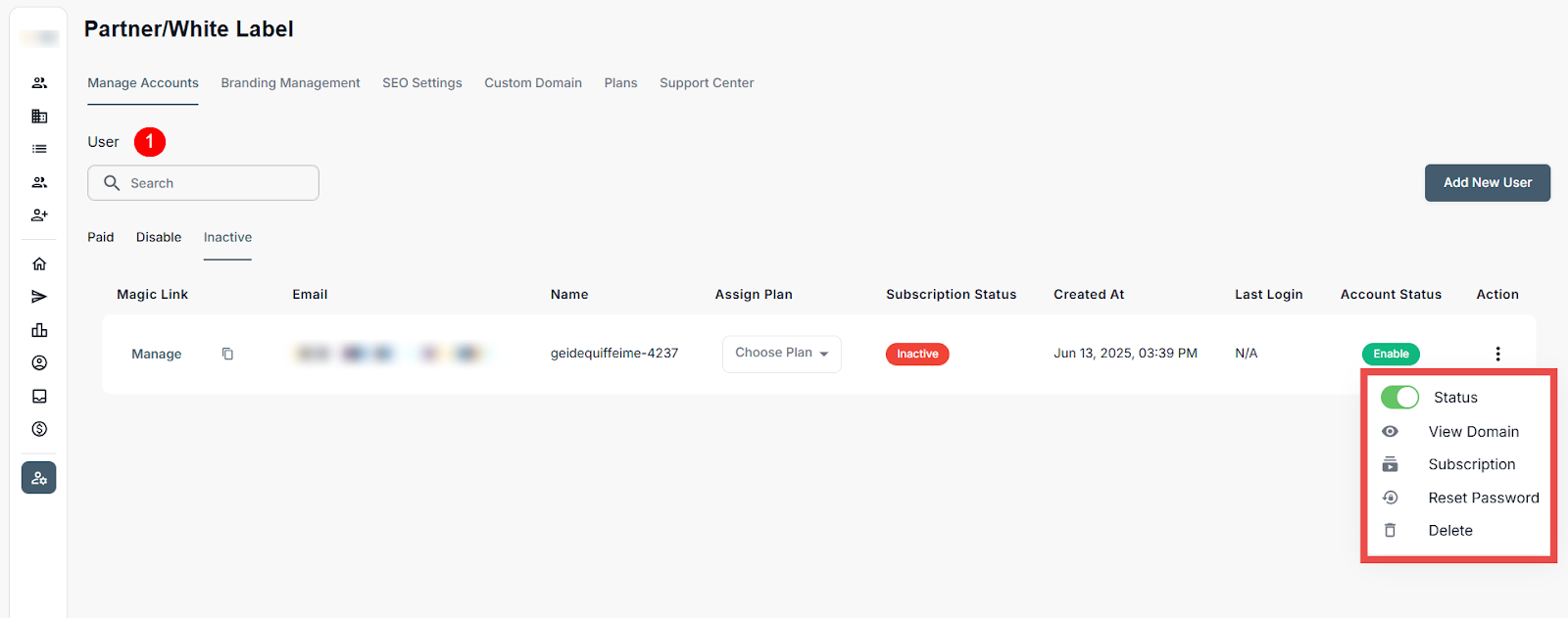Screen dimensions: 1568x618
Task: Click the eye icon beside View Domain
Action: coord(1390,432)
